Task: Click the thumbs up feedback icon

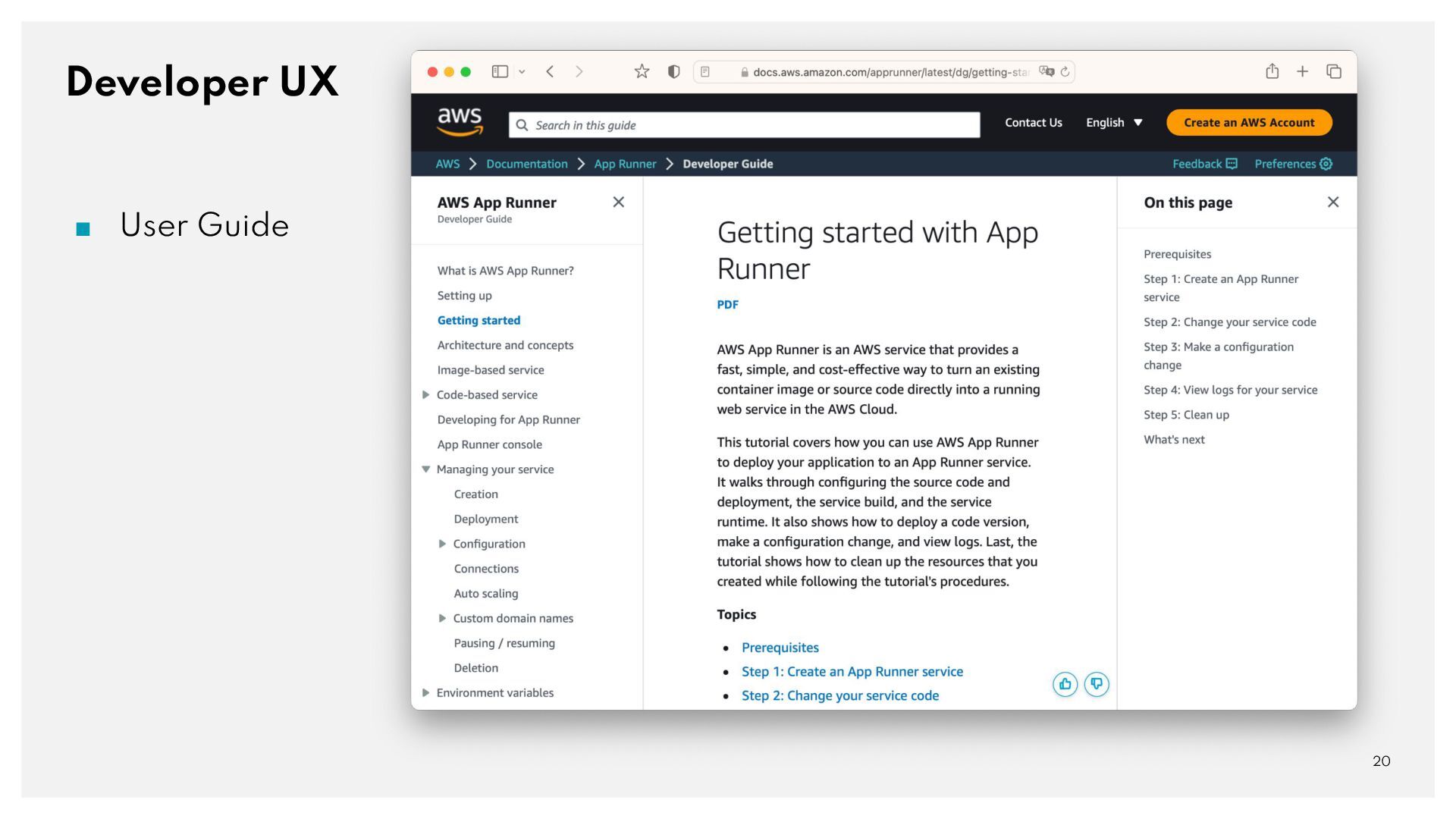Action: (1065, 684)
